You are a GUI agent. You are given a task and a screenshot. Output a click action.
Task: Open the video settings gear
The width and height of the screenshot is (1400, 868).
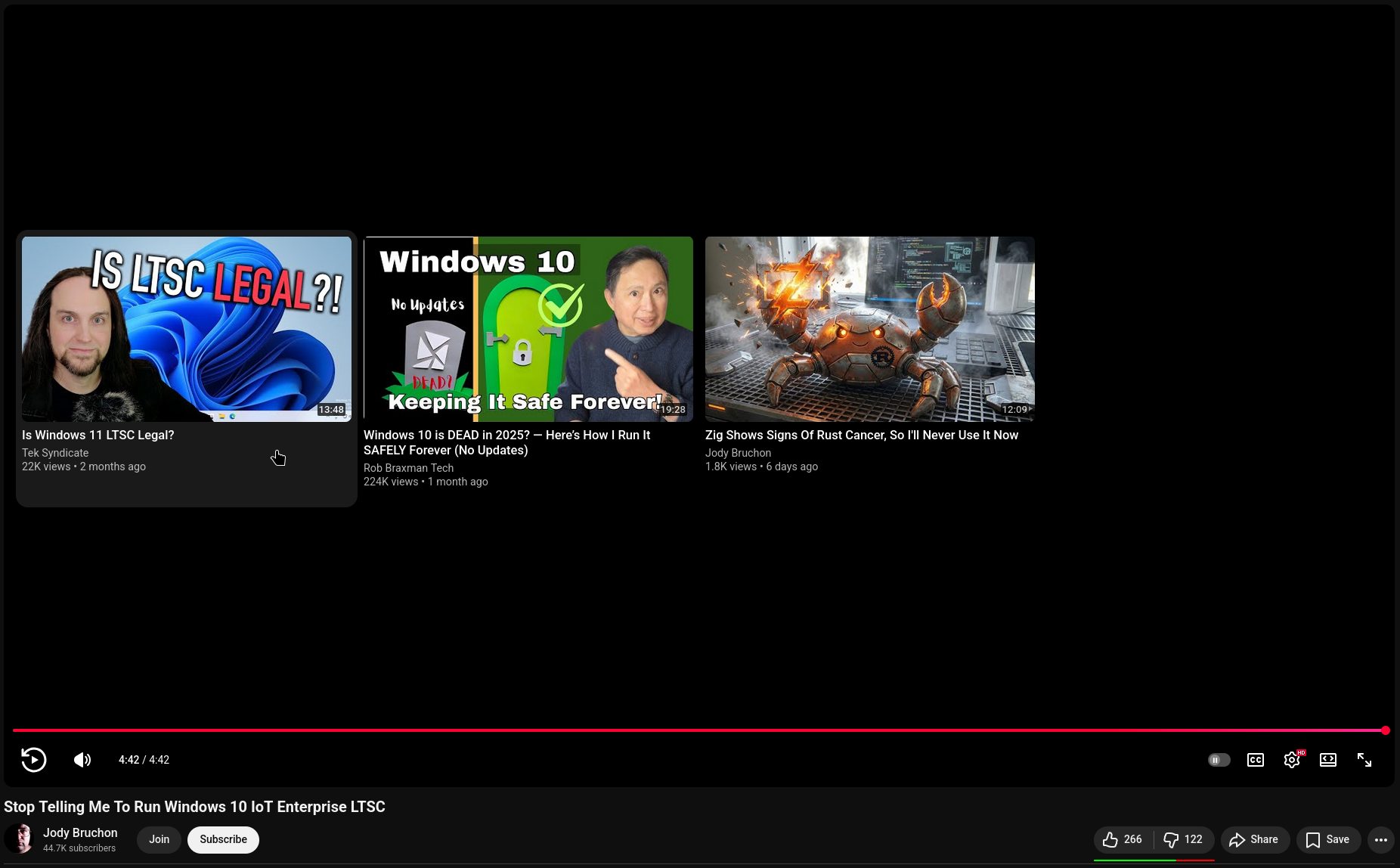(1293, 760)
